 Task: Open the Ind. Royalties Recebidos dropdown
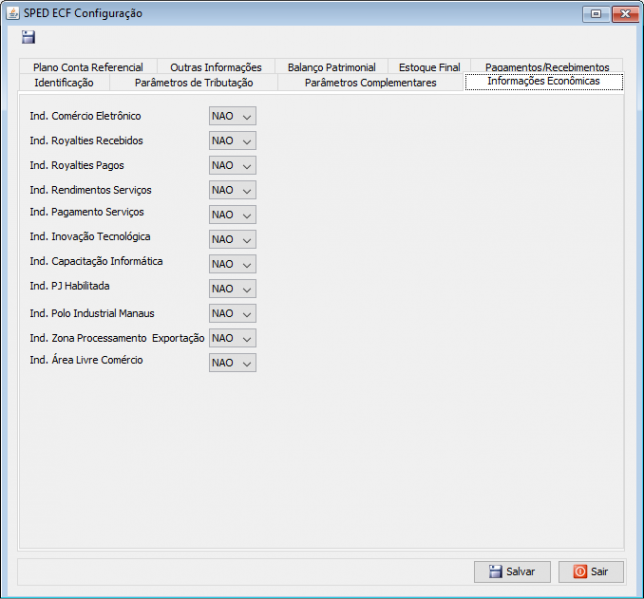(x=232, y=141)
